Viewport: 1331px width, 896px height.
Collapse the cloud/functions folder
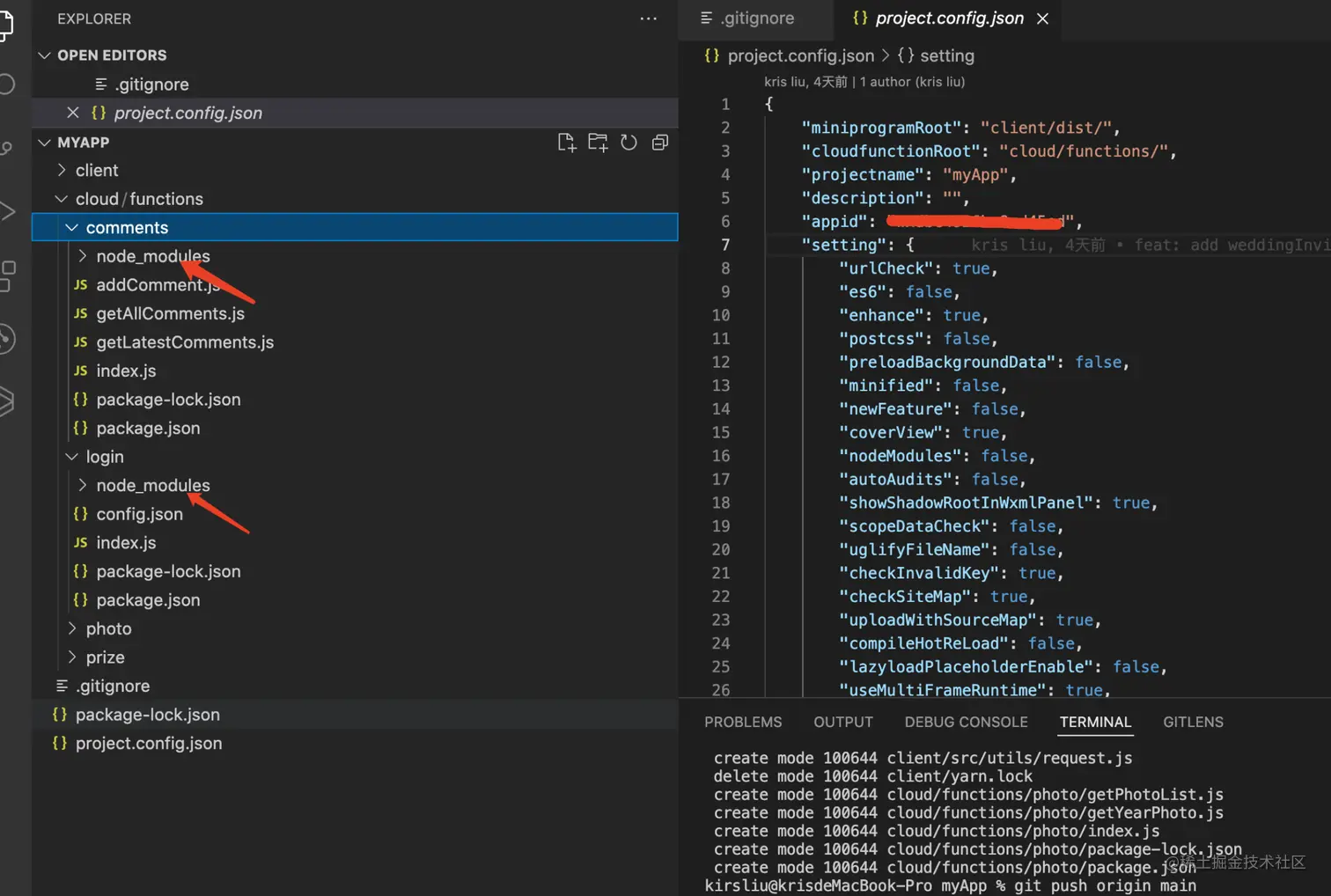click(62, 199)
